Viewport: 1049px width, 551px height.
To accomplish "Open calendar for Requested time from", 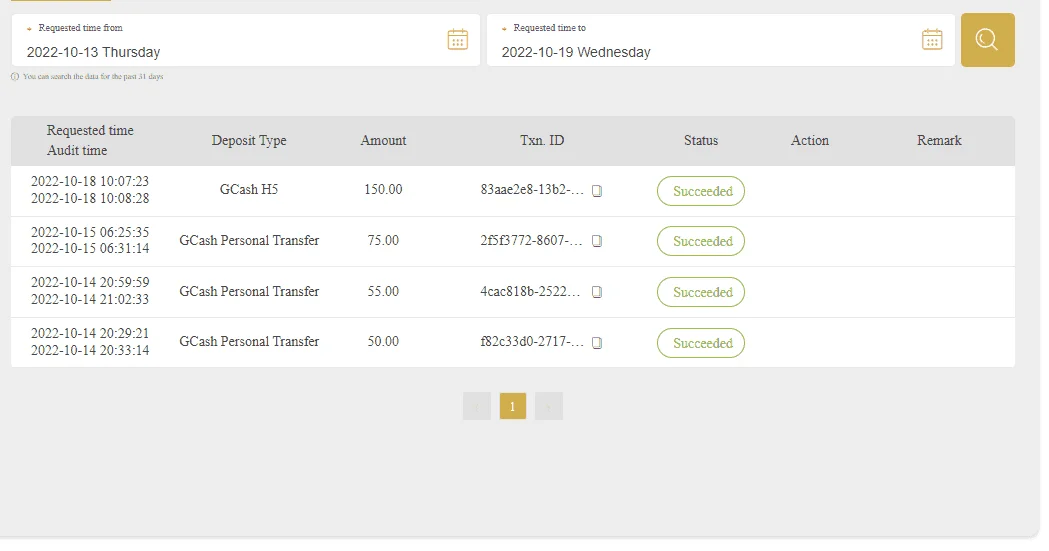I will (458, 39).
